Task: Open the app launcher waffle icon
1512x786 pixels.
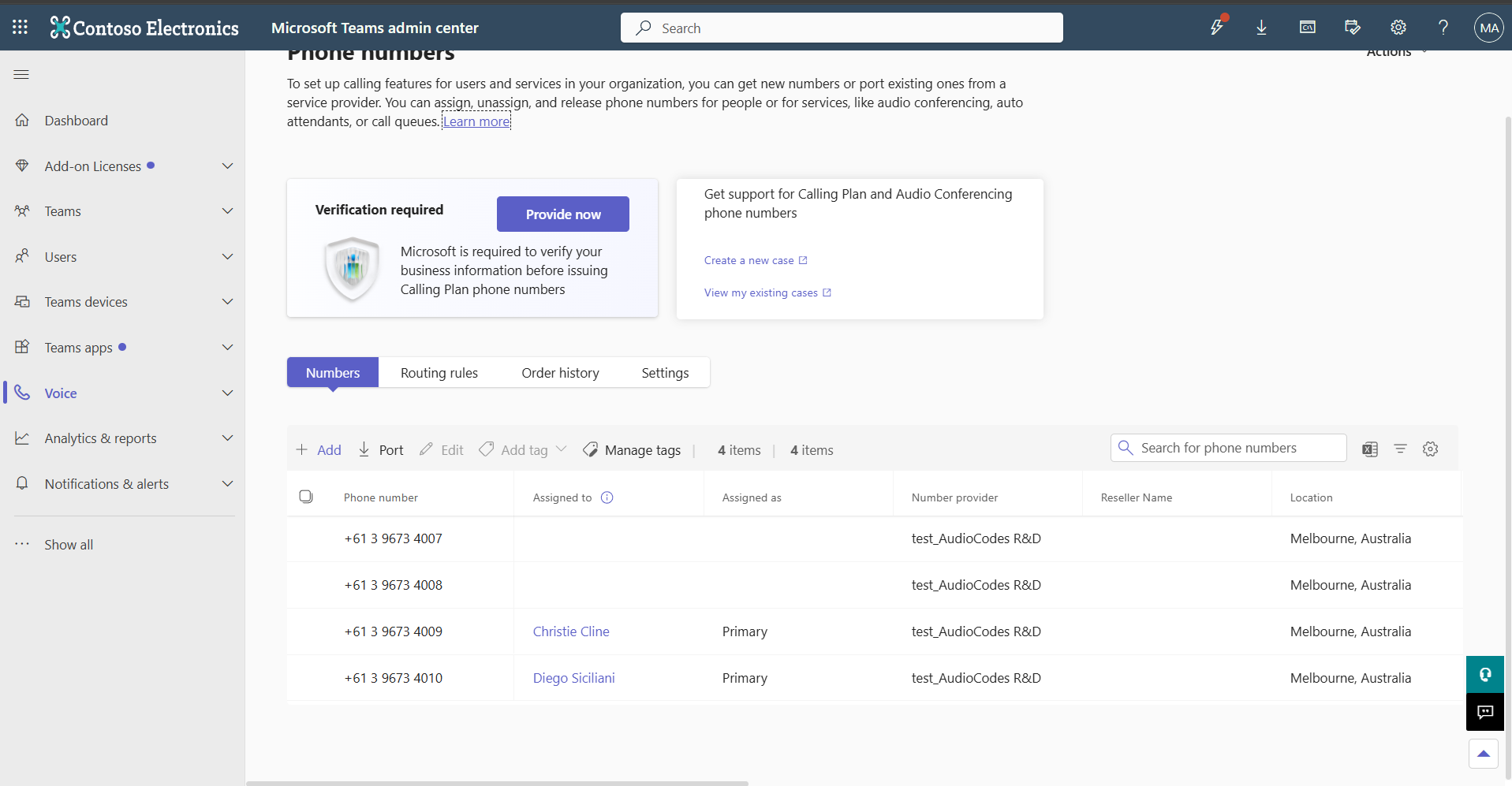Action: pos(21,28)
